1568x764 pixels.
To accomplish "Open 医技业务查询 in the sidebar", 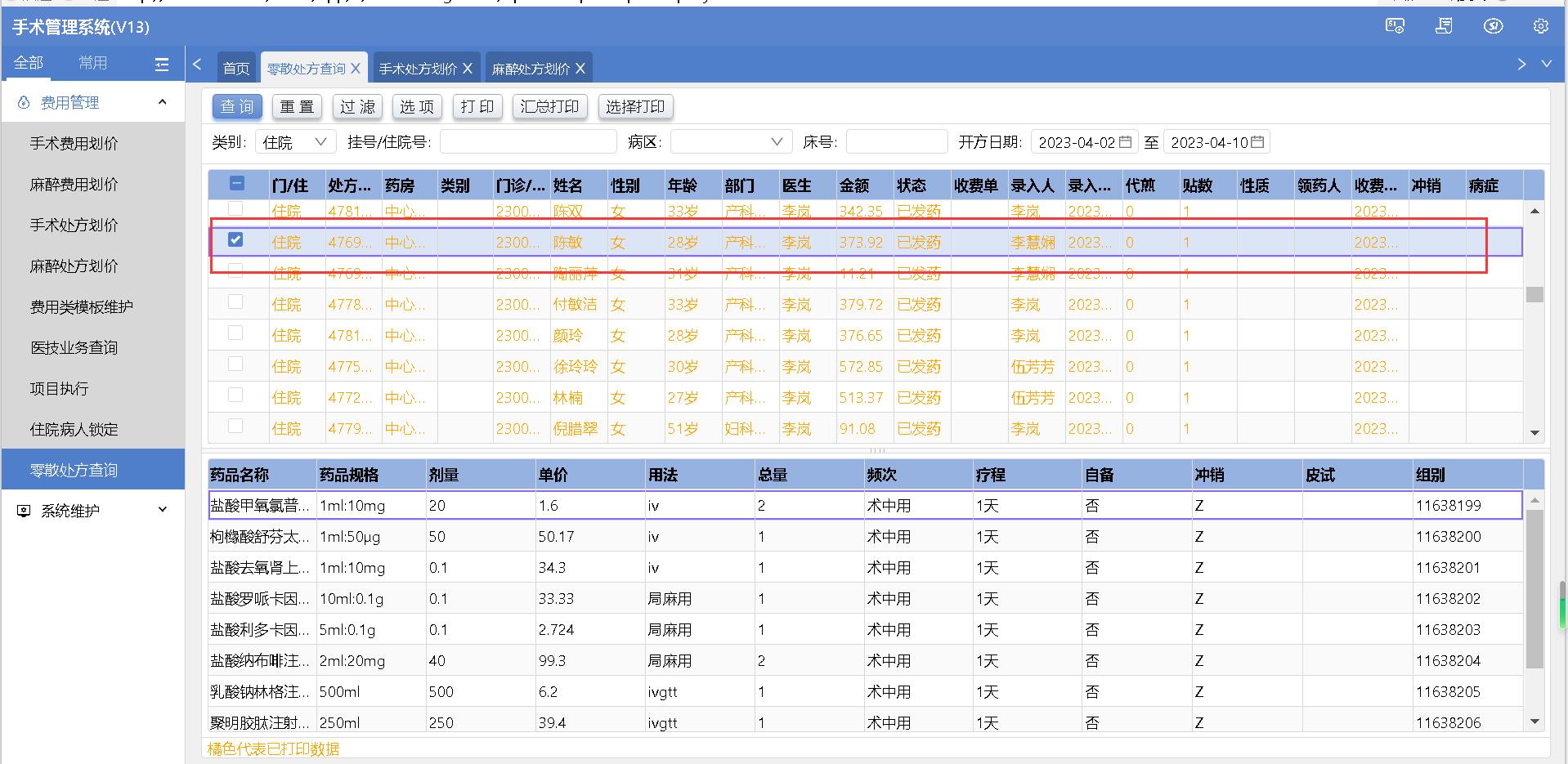I will click(x=93, y=347).
